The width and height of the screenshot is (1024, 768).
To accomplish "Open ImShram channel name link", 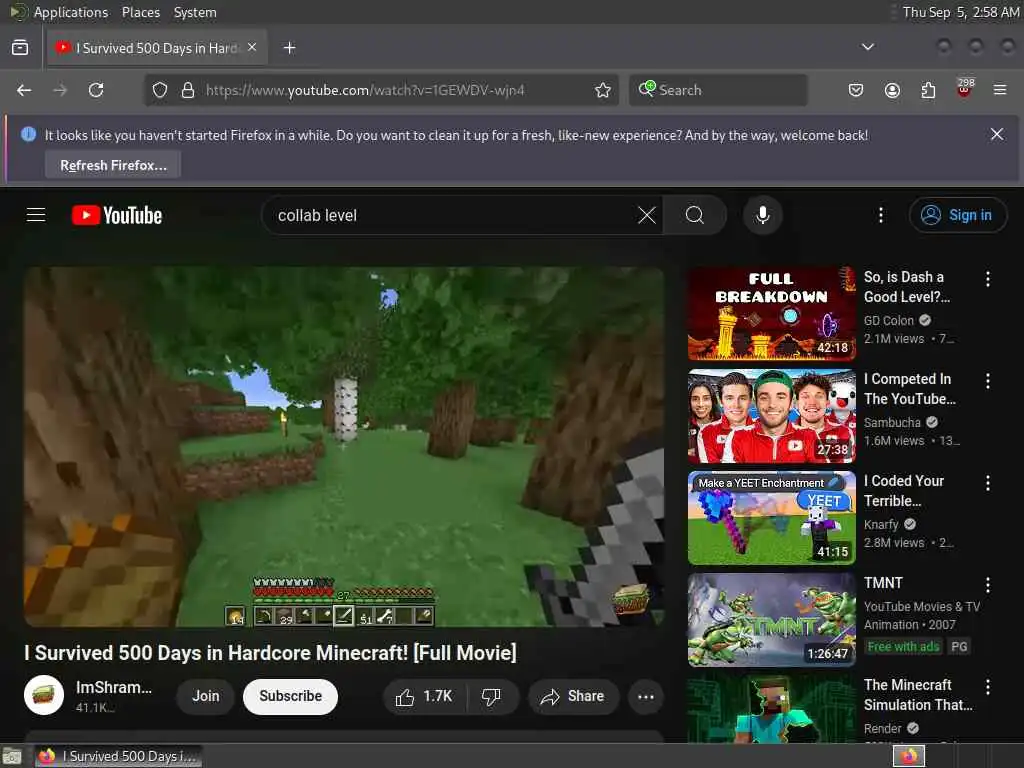I will tap(114, 687).
